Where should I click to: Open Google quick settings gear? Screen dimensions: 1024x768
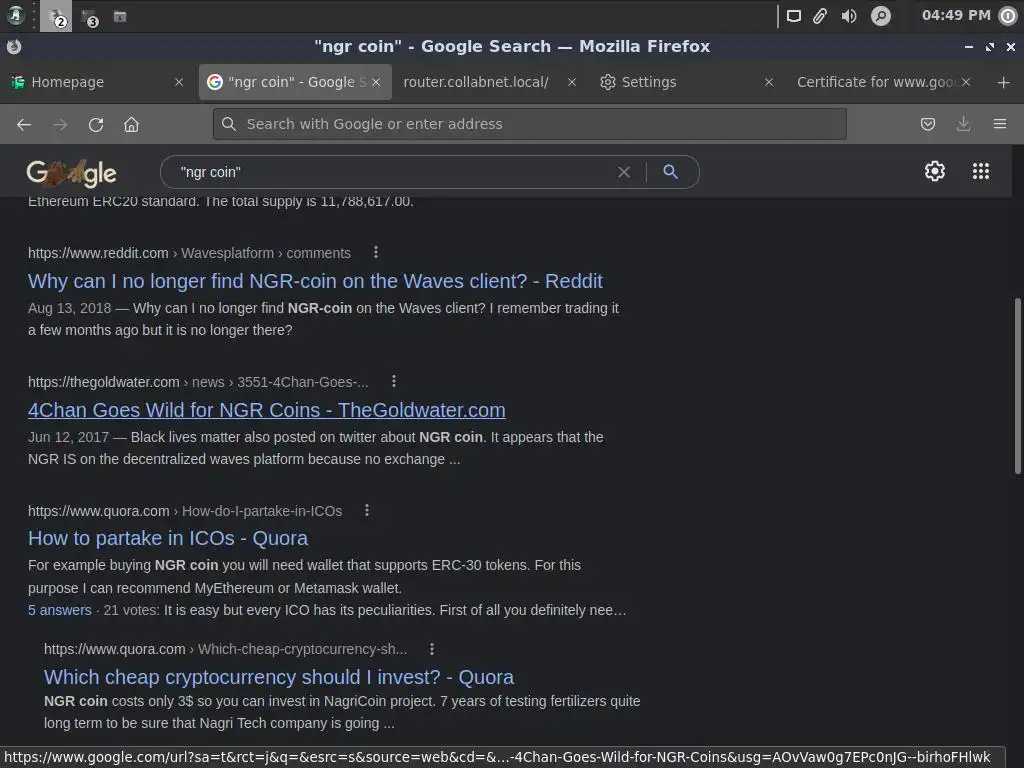coord(935,171)
